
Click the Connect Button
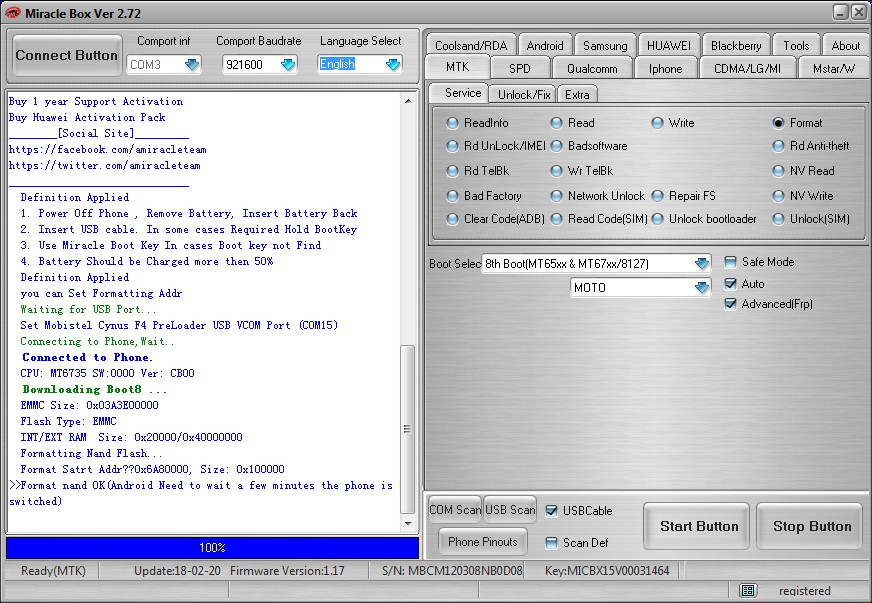67,55
